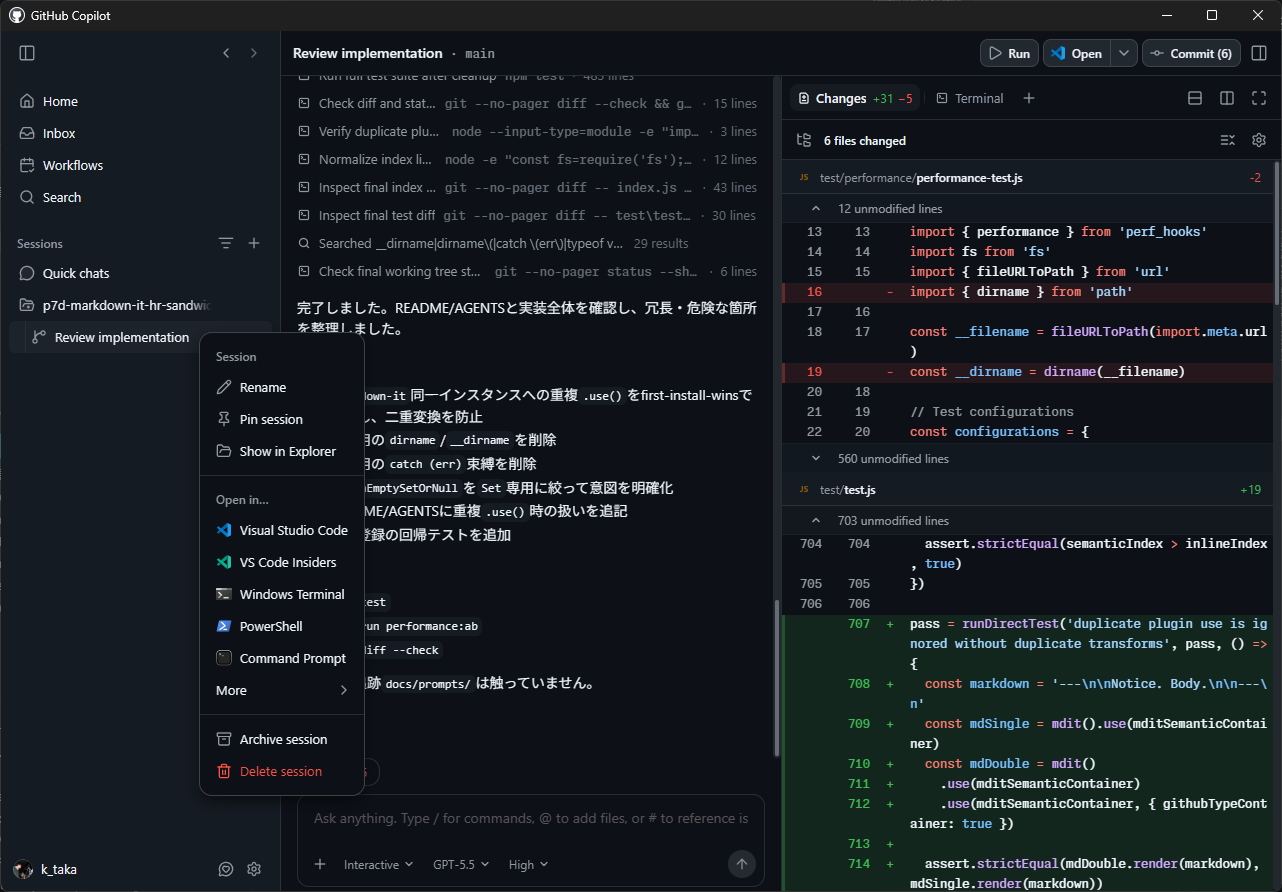The height and width of the screenshot is (892, 1282).
Task: Click the chat pane vertical scrollbar
Action: pyautogui.click(x=775, y=677)
